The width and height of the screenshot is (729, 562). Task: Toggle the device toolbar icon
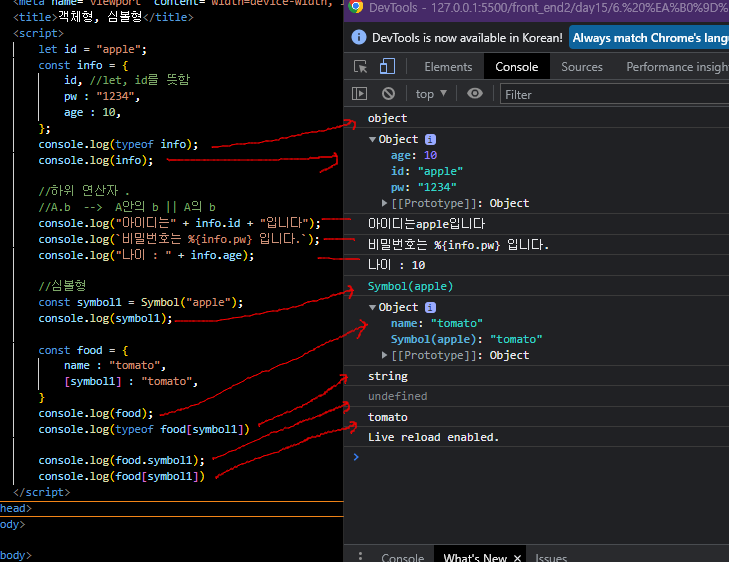(387, 66)
